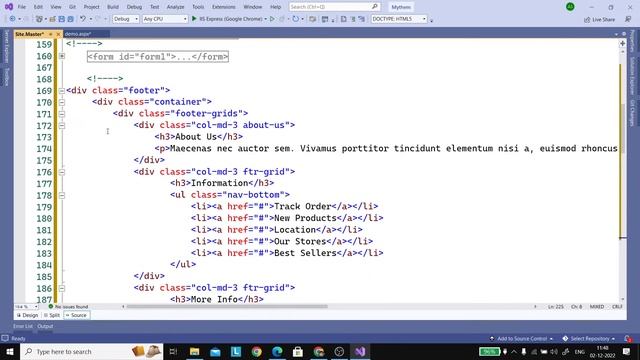Open the Build menu
Screen dimensions: 640x360
113,7
